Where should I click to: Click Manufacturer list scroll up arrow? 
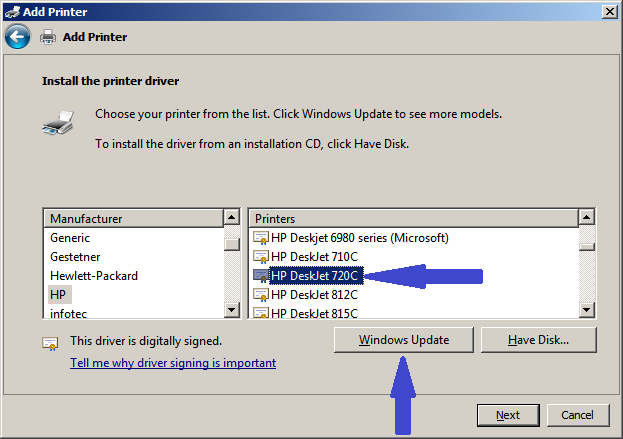232,218
